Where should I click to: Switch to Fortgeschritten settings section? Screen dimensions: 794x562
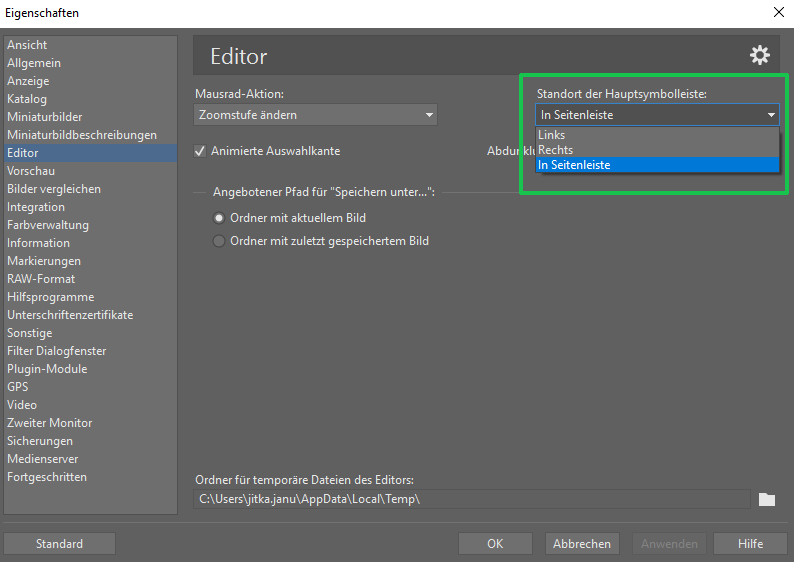click(47, 477)
